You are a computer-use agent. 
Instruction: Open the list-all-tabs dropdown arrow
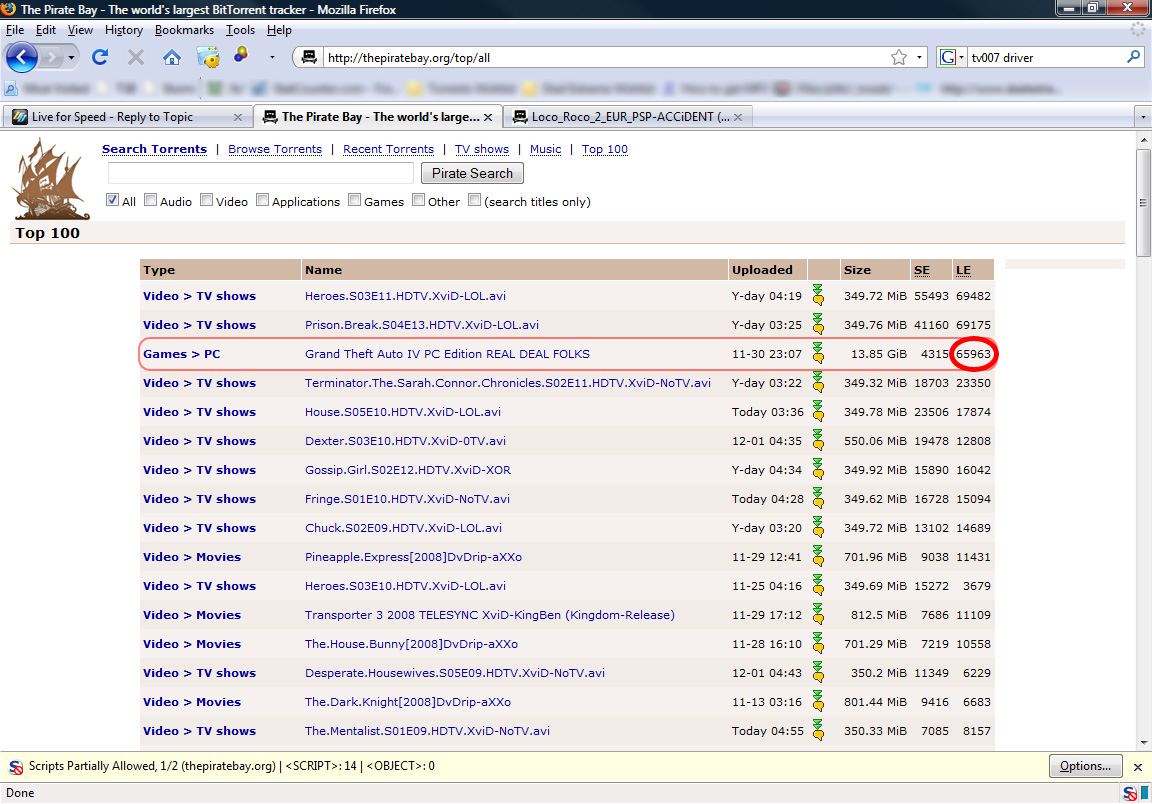(x=1142, y=117)
